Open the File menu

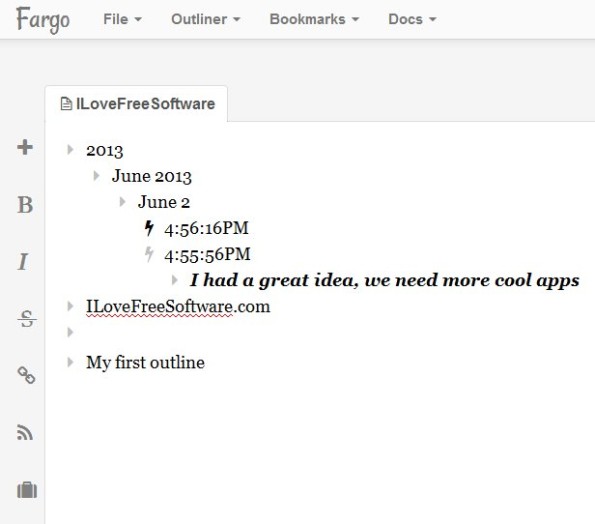[x=122, y=19]
